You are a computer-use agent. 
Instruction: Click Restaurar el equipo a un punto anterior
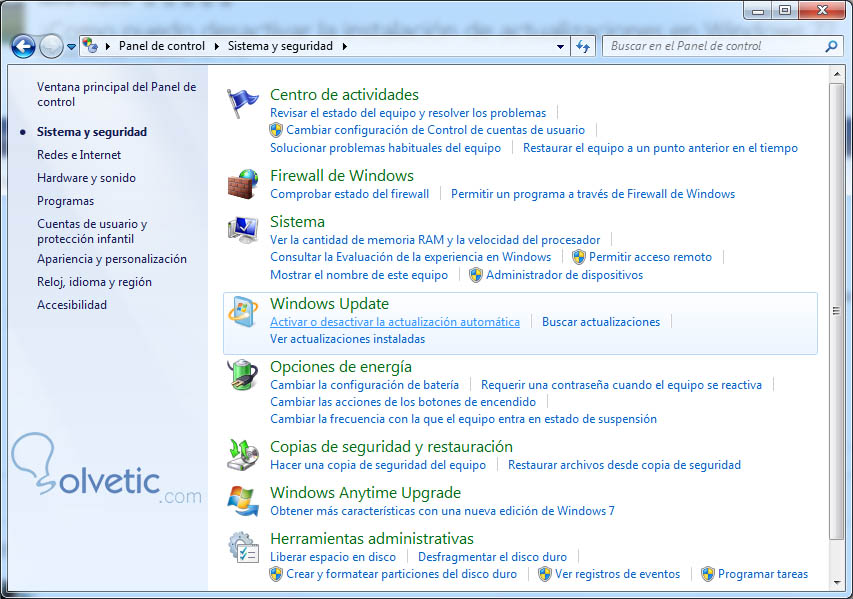pyautogui.click(x=660, y=148)
